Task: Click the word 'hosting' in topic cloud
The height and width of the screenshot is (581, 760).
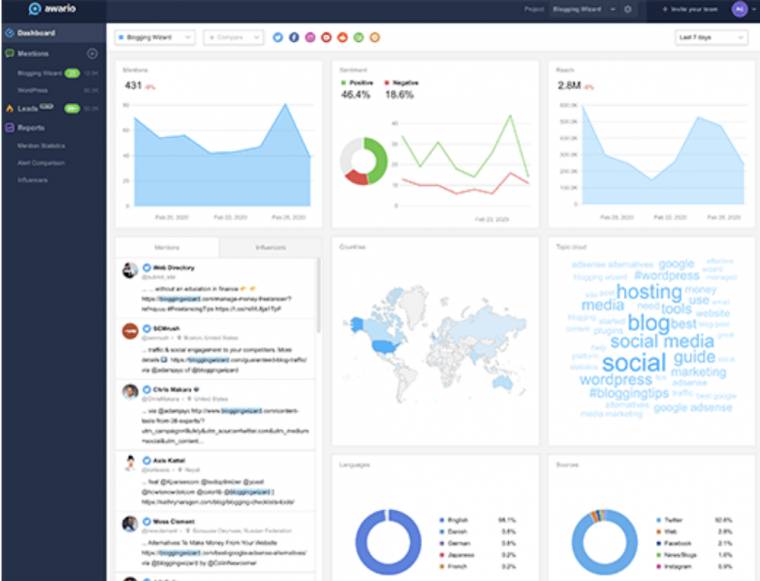Action: [x=649, y=292]
